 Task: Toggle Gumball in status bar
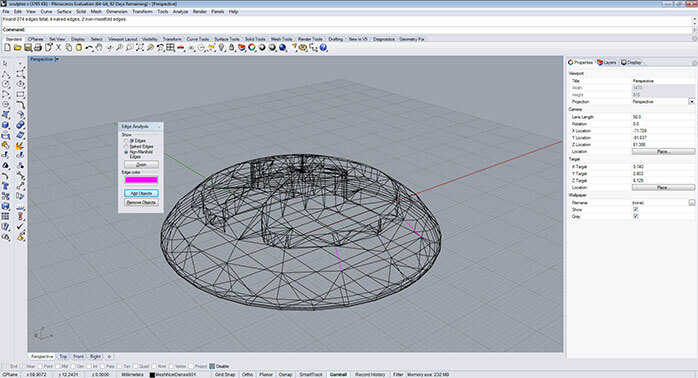click(x=338, y=374)
